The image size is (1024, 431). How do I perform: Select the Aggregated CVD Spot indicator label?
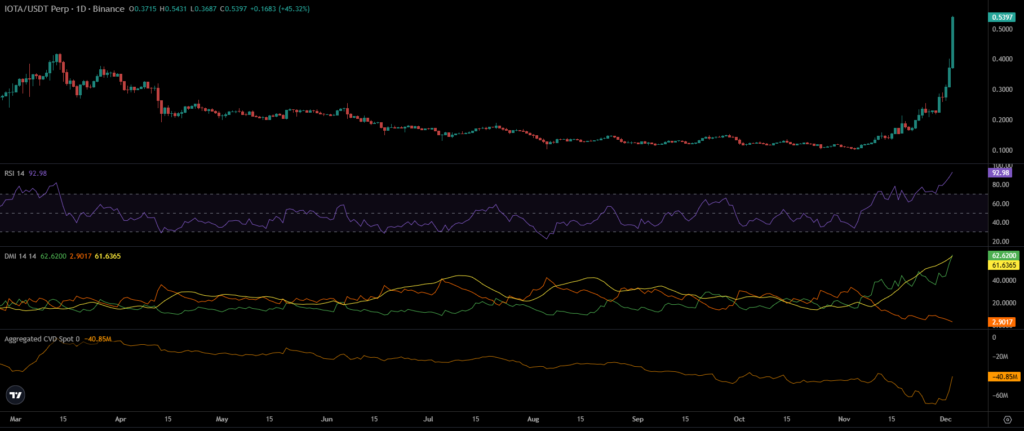click(x=42, y=340)
